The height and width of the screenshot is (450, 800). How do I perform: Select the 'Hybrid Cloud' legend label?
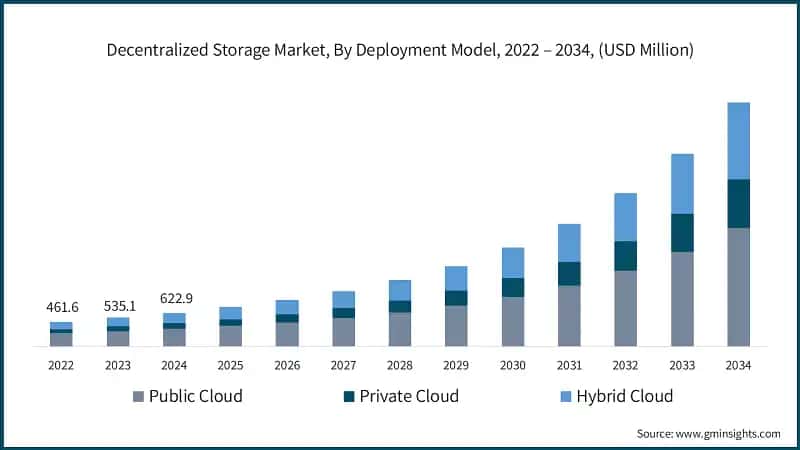[x=625, y=396]
